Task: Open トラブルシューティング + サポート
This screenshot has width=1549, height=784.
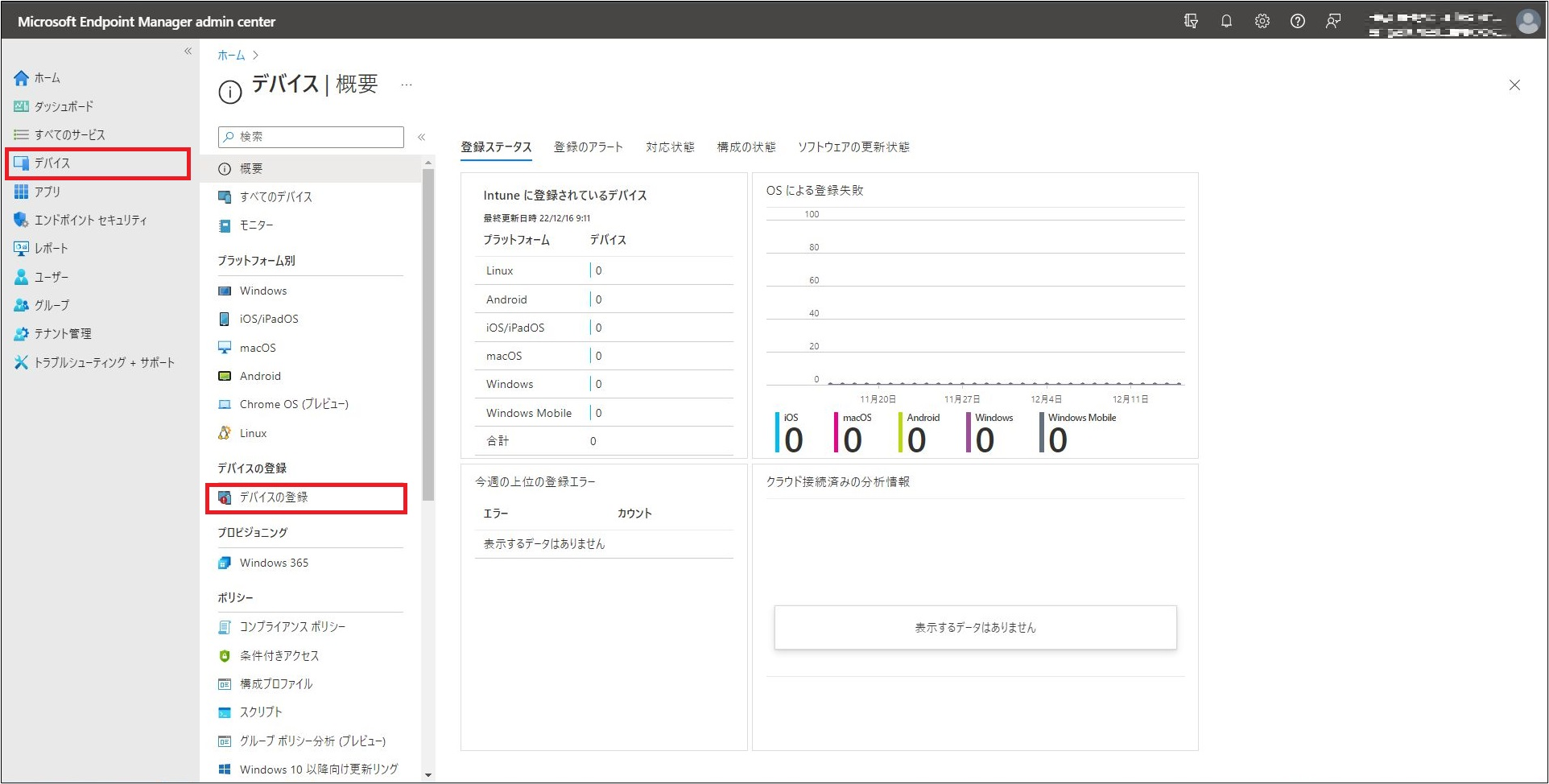Action: point(94,362)
